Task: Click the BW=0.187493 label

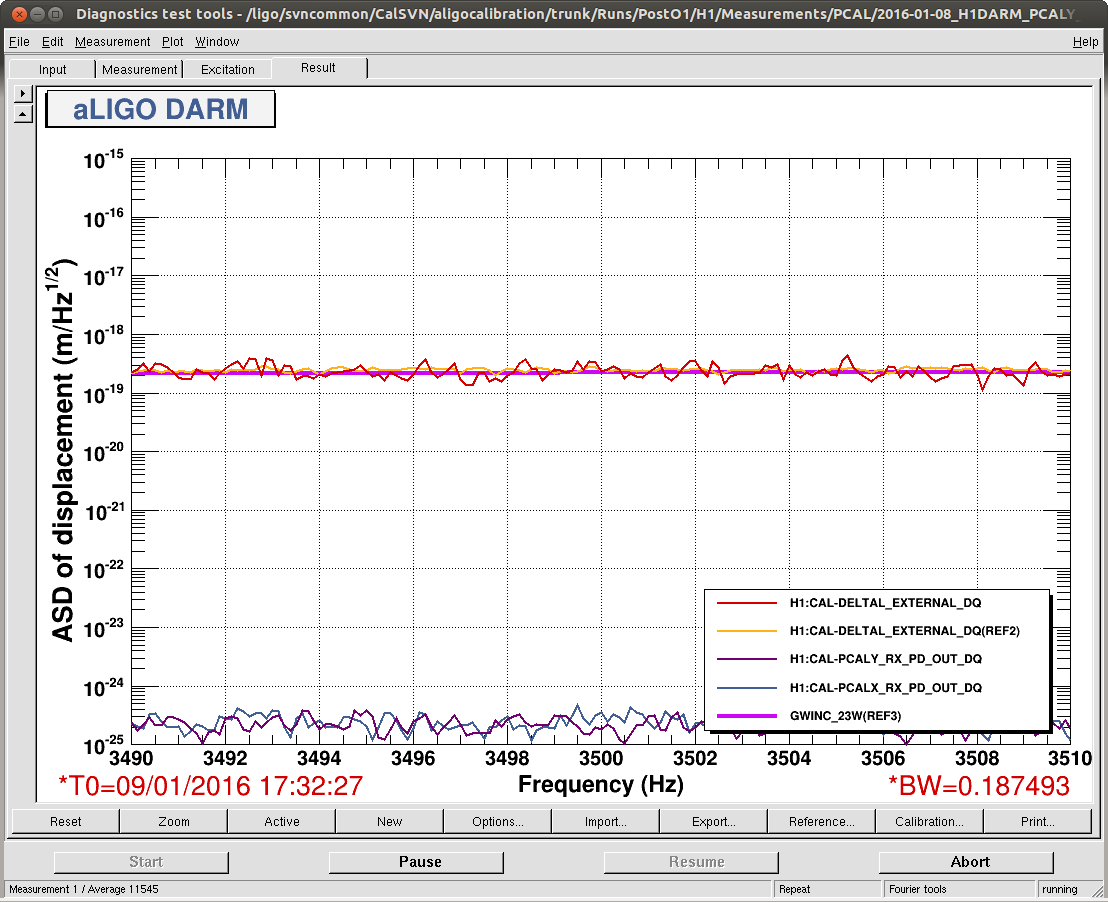Action: [x=979, y=786]
